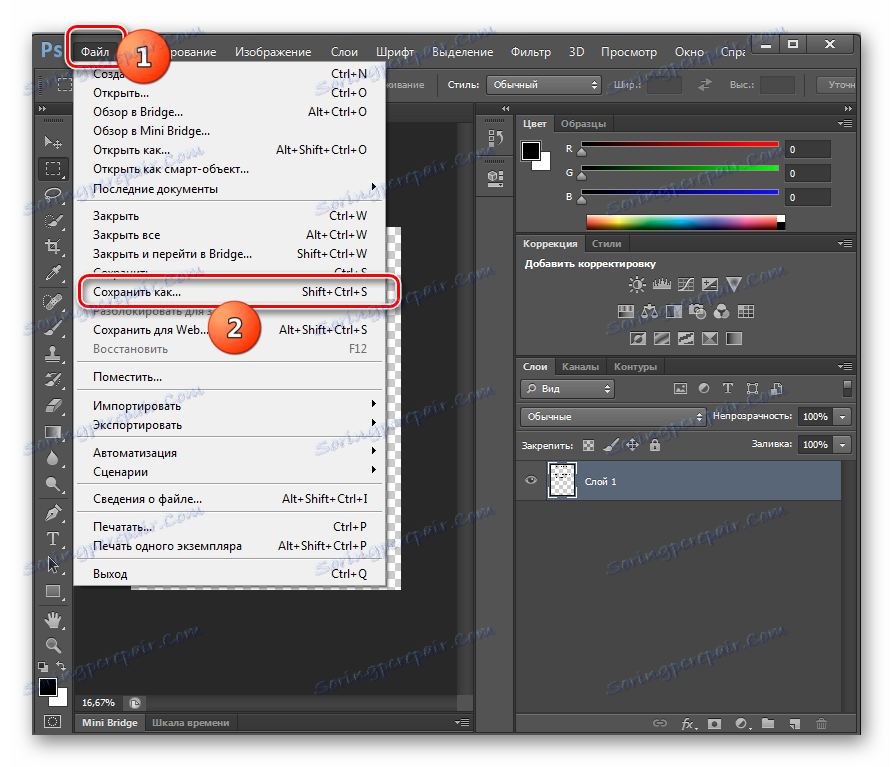The height and width of the screenshot is (767, 893).
Task: Open Color panel options menu
Action: pos(845,124)
